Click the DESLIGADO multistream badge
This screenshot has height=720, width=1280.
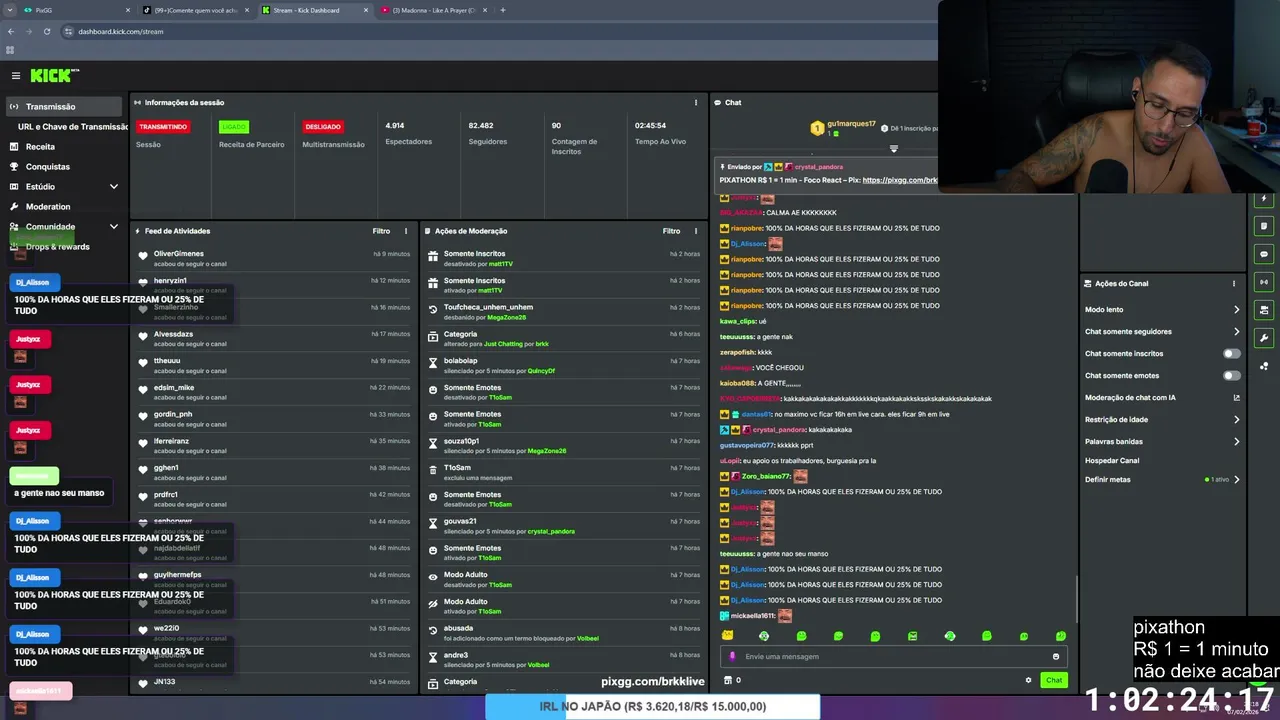[323, 127]
